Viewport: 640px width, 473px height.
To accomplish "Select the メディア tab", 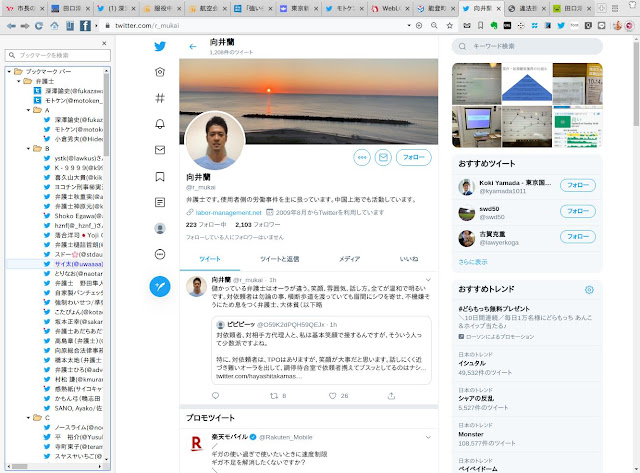I will click(349, 259).
